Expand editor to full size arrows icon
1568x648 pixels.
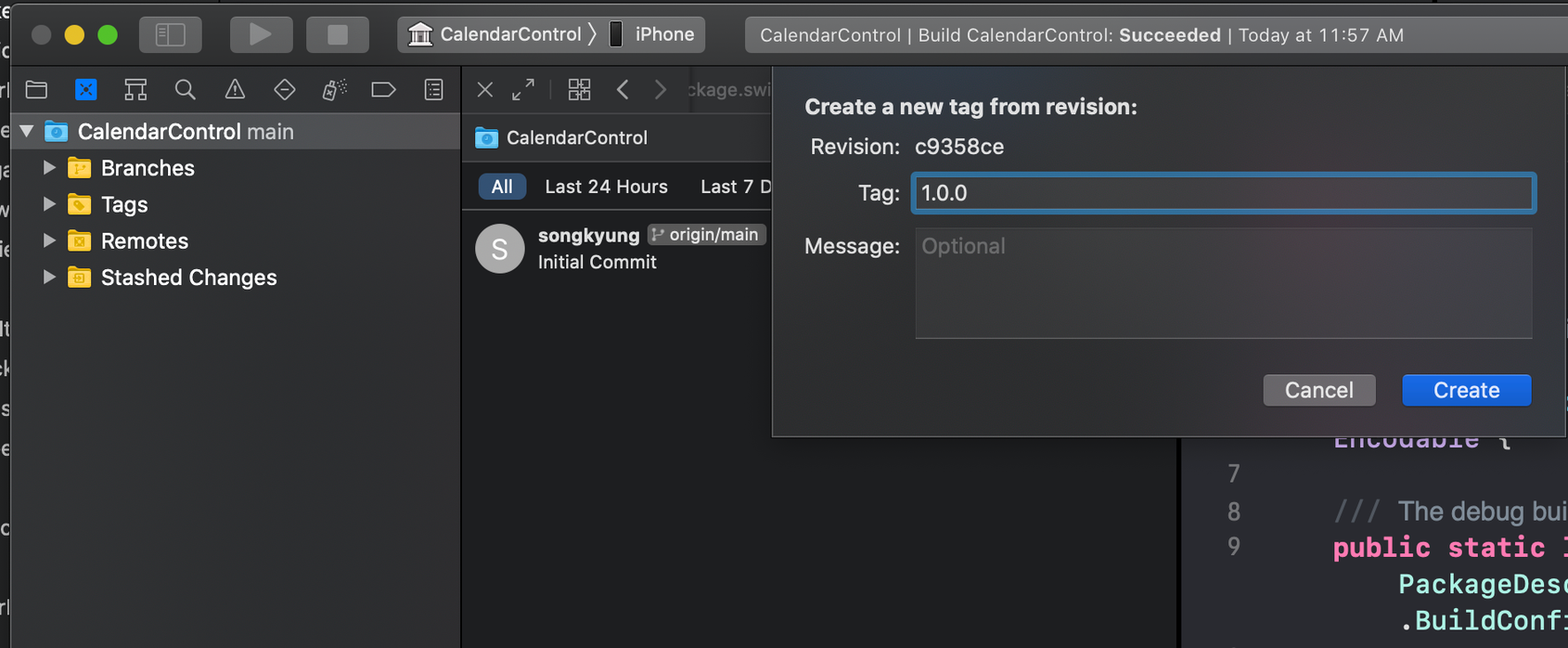click(523, 90)
